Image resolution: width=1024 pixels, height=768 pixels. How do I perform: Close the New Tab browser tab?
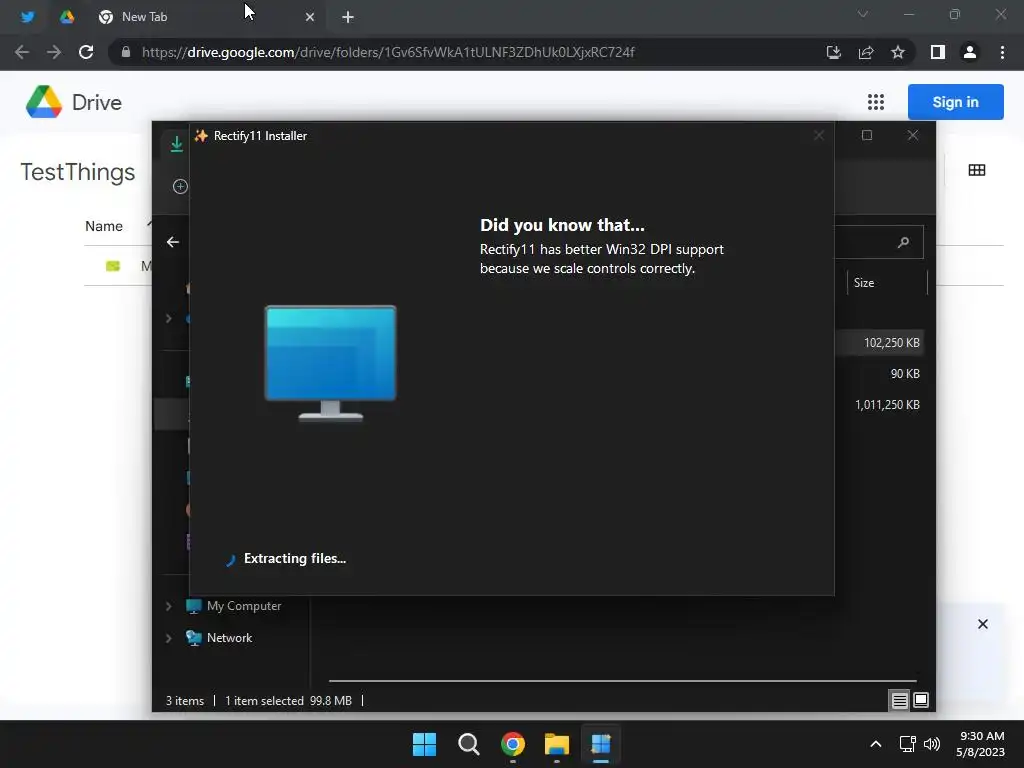click(x=310, y=17)
